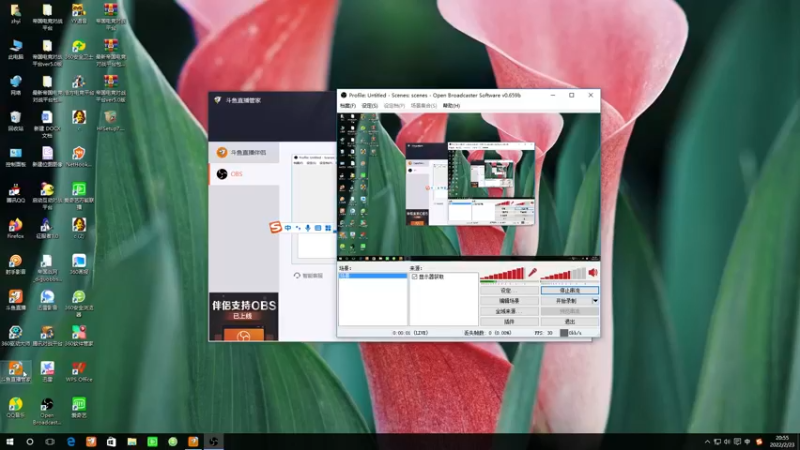Viewport: 800px width, 450px height.
Task: Click the Sogou S logo on the IME bar
Action: pos(276,227)
